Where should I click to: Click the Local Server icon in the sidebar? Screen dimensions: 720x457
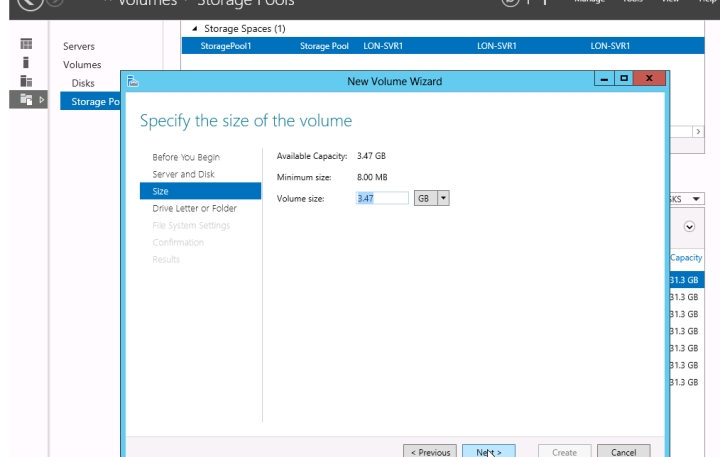pos(27,63)
